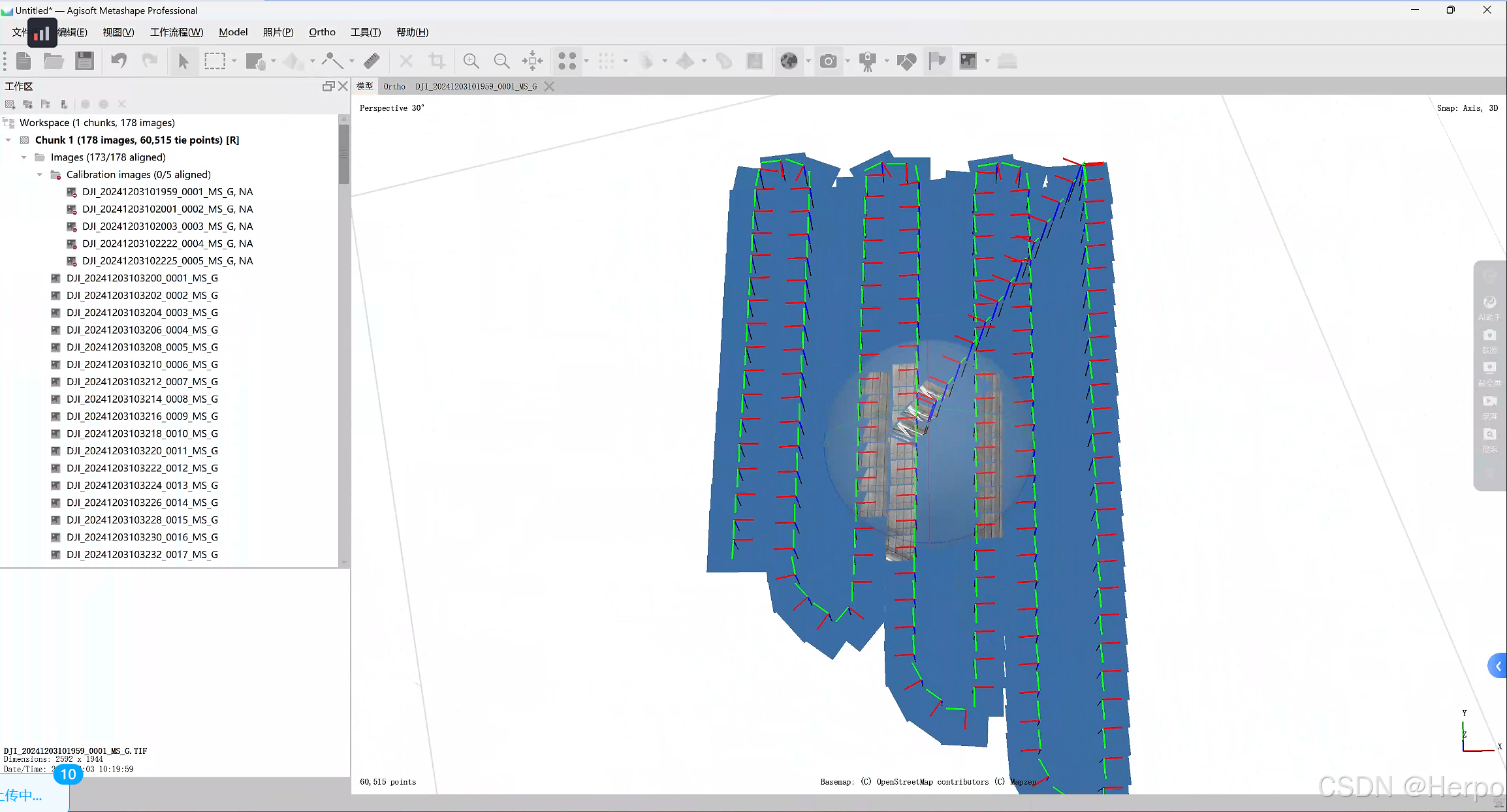Viewport: 1507px width, 812px height.
Task: Open tie points view mode dropdown arrow
Action: click(x=586, y=61)
